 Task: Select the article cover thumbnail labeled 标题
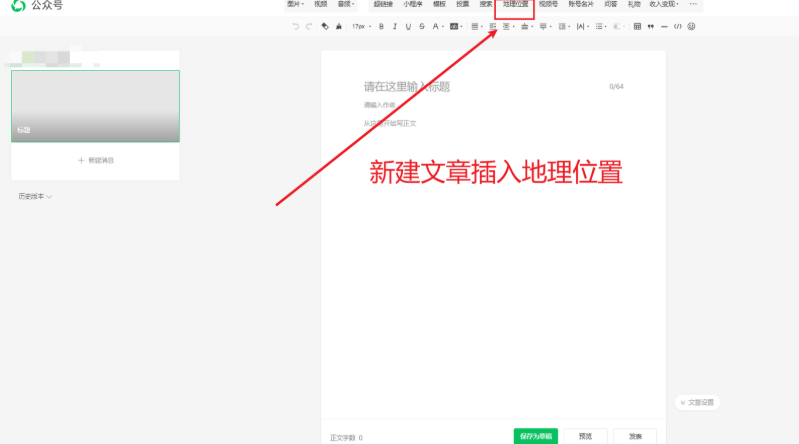tap(95, 106)
